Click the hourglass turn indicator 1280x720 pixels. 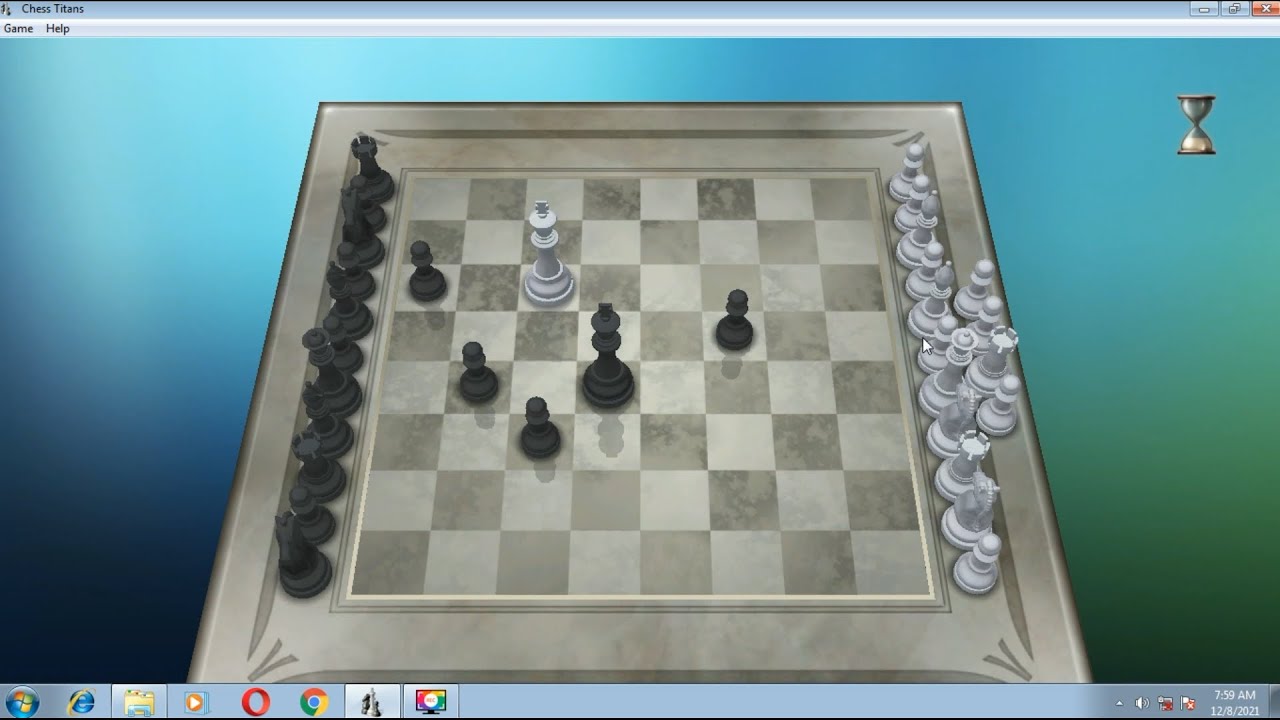(x=1195, y=125)
